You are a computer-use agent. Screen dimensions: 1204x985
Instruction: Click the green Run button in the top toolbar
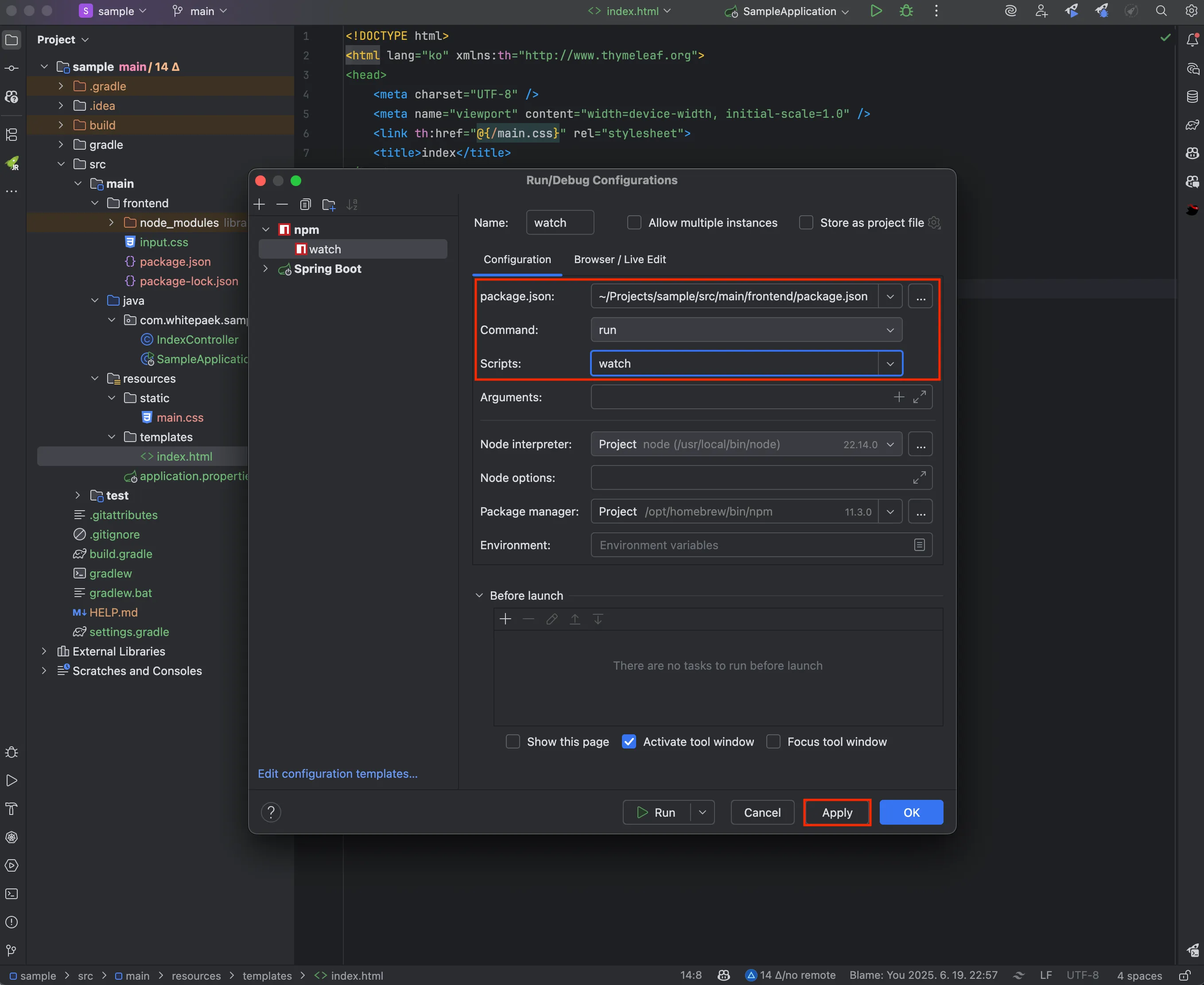[x=876, y=11]
